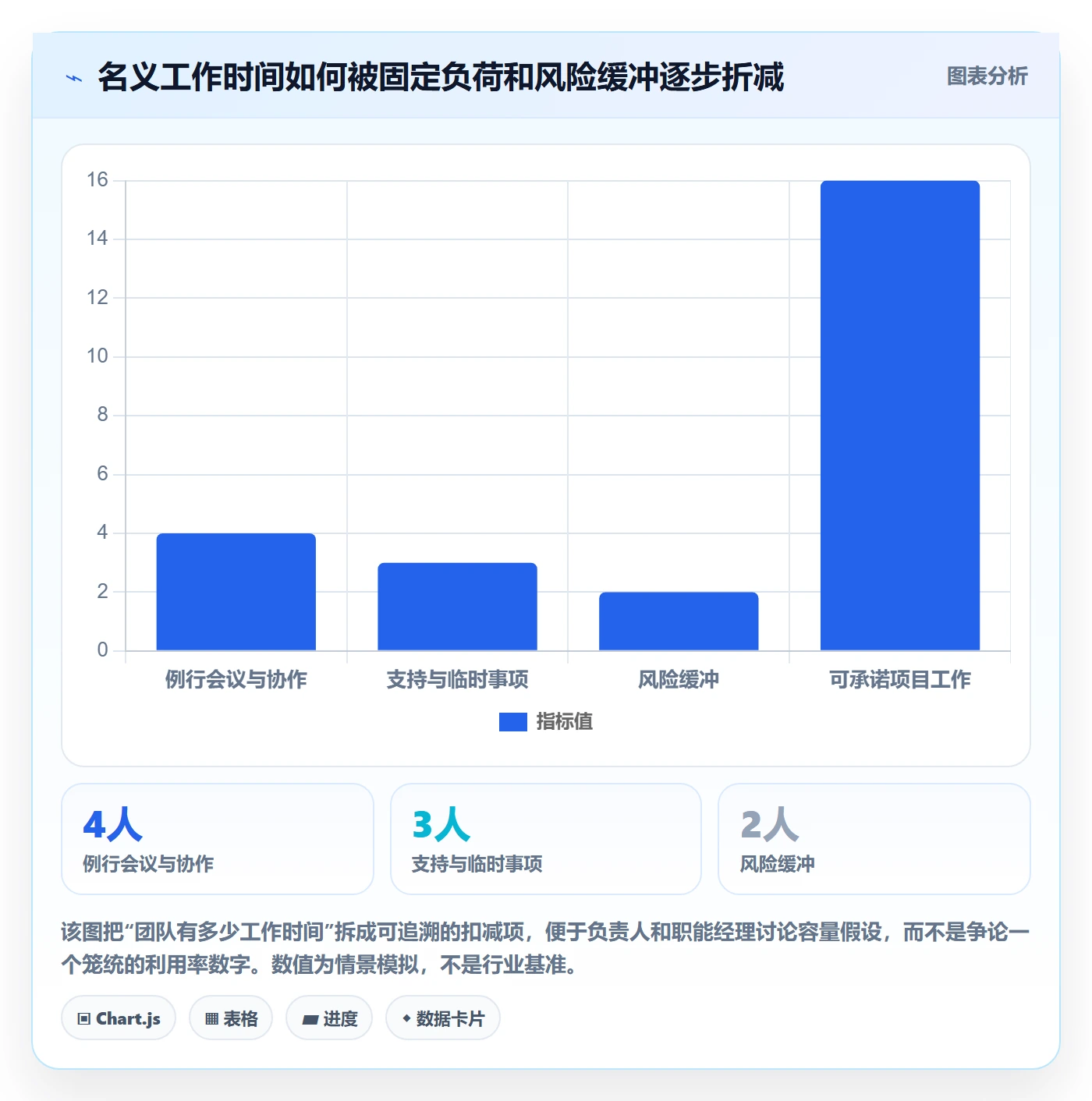Click the diamond icon in 数据卡片 tag
Image resolution: width=1092 pixels, height=1101 pixels.
click(x=406, y=1018)
